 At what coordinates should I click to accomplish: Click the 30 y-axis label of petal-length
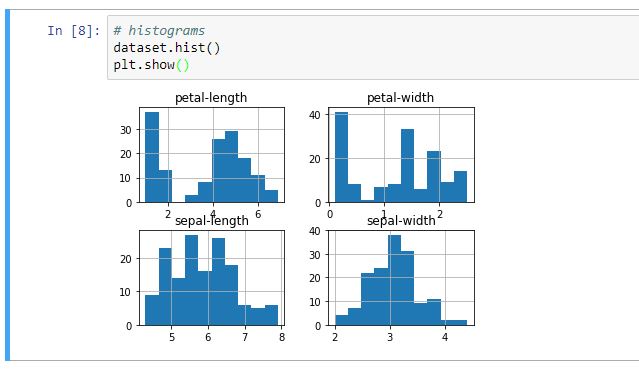pyautogui.click(x=126, y=130)
